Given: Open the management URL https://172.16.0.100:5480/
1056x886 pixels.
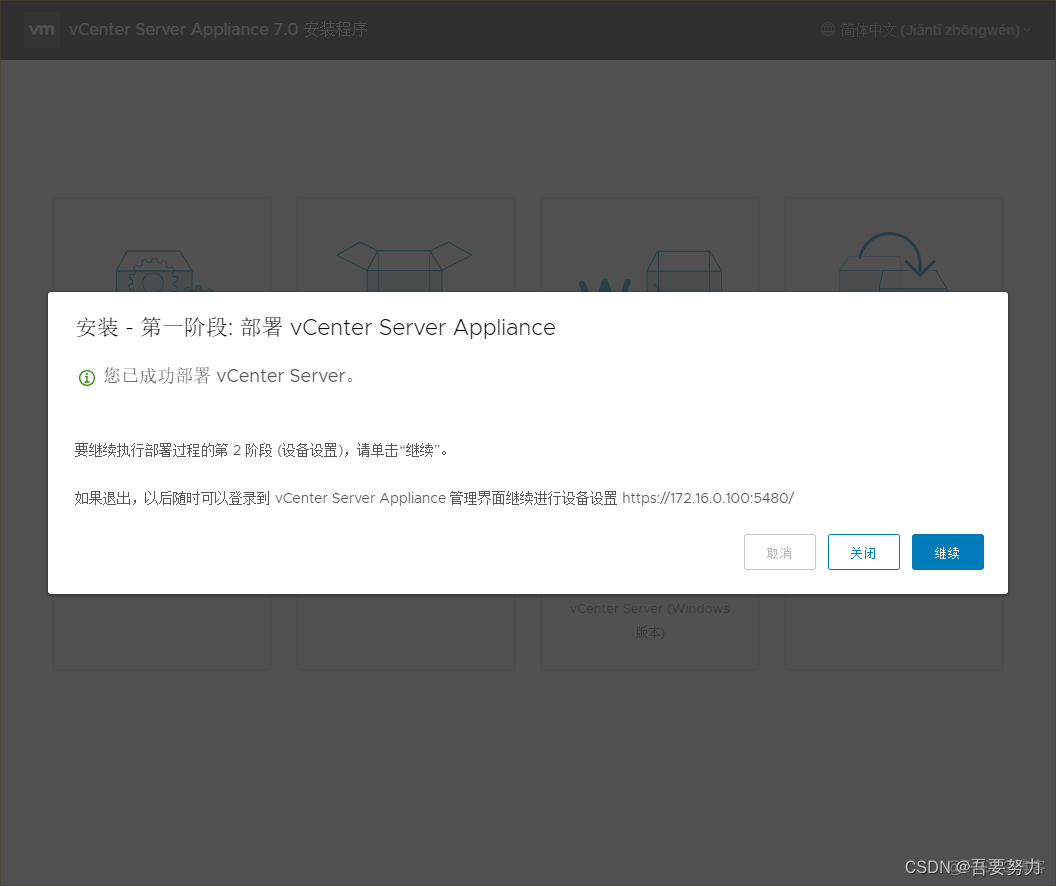Looking at the screenshot, I should (708, 498).
